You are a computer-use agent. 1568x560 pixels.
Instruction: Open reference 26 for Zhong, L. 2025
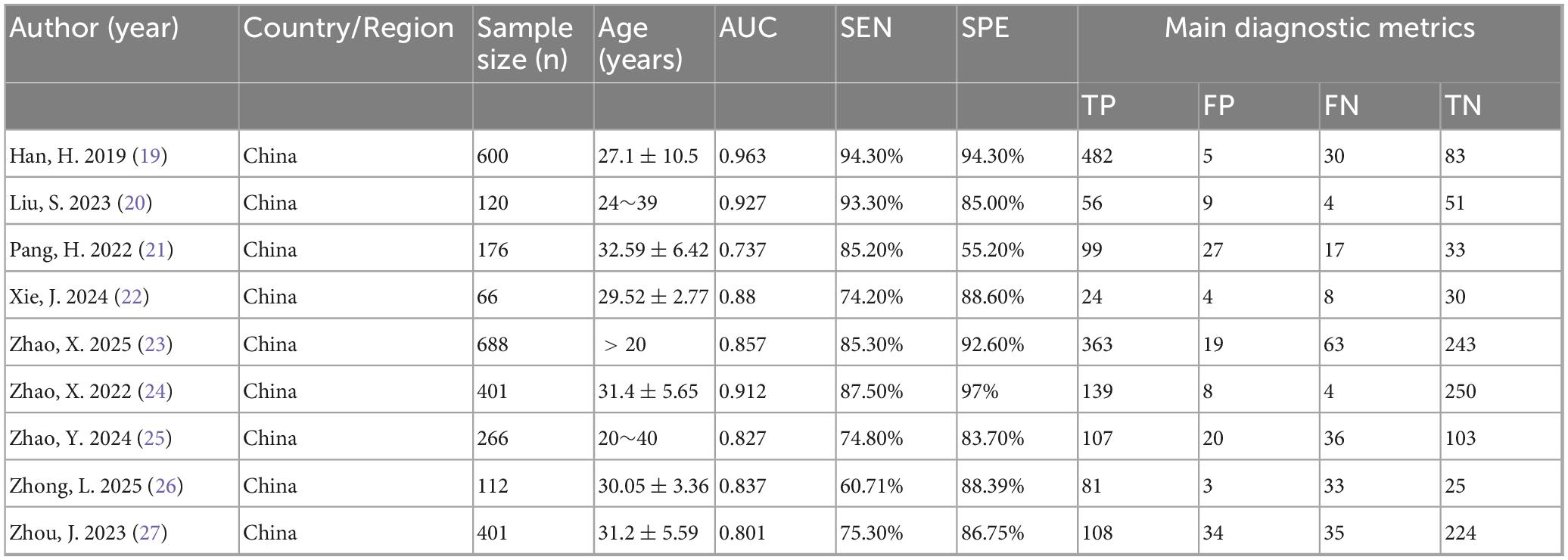click(x=166, y=486)
